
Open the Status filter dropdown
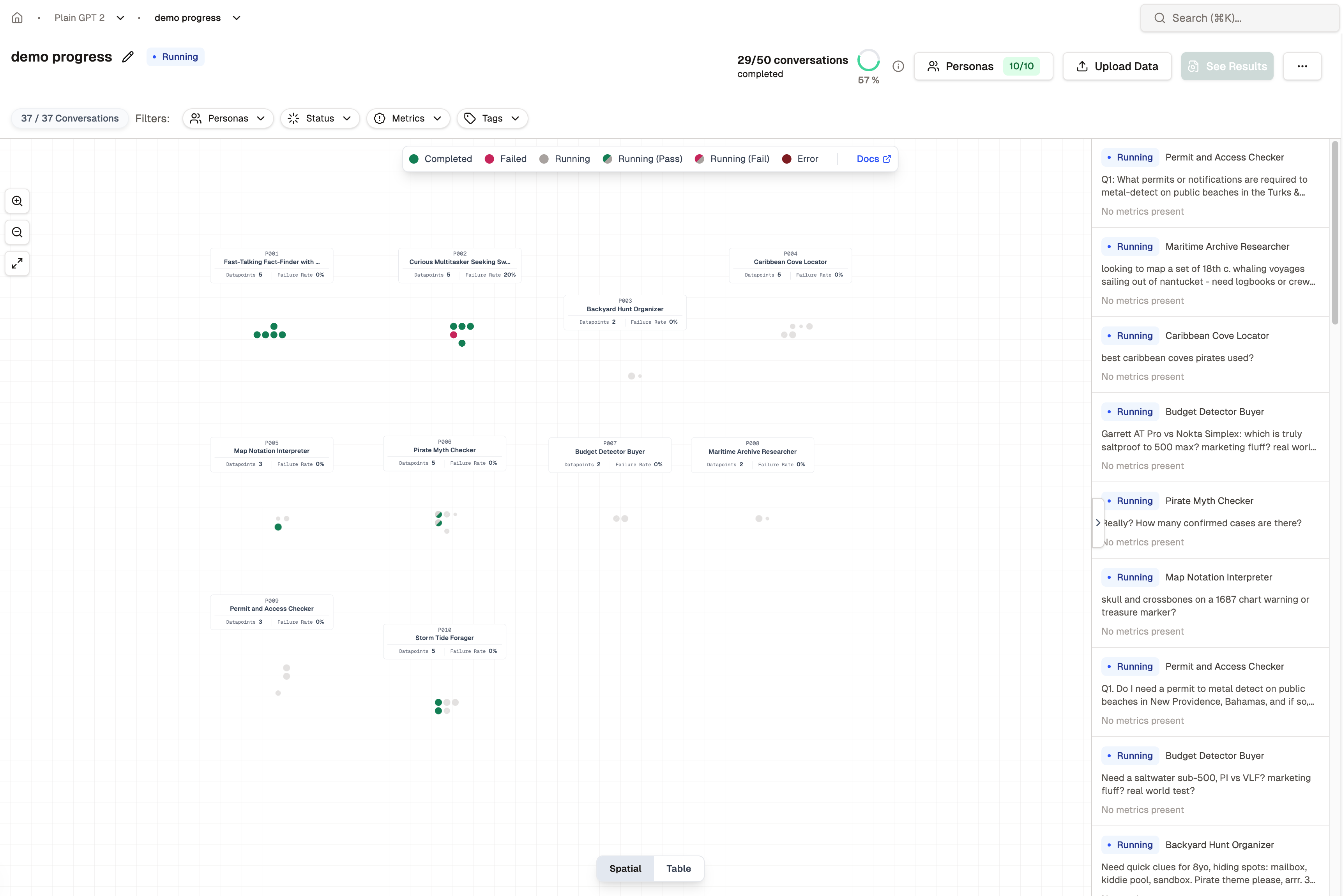(x=320, y=118)
